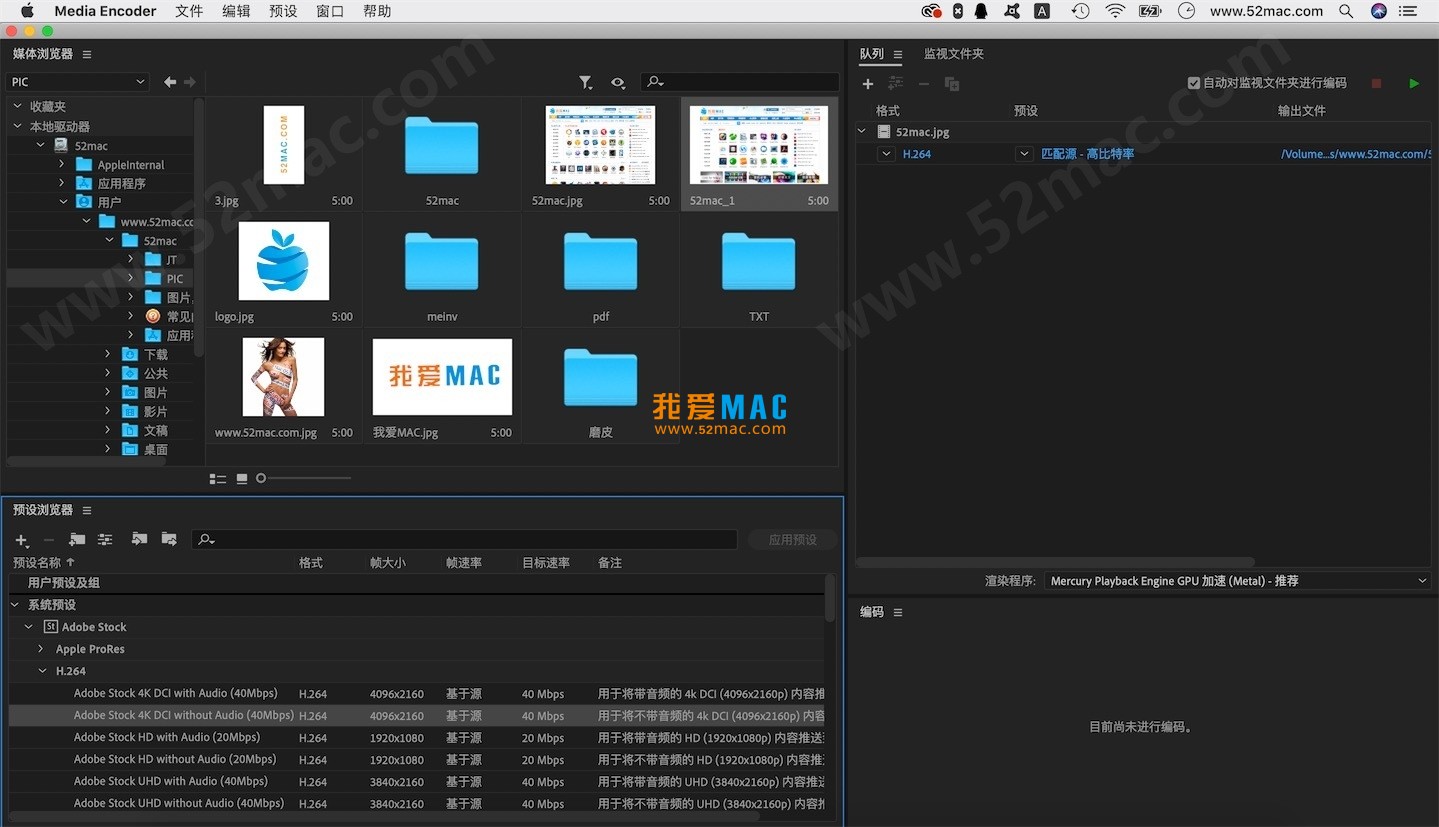Click the queue horizontal scrollbar
The height and width of the screenshot is (827, 1439).
point(1055,562)
